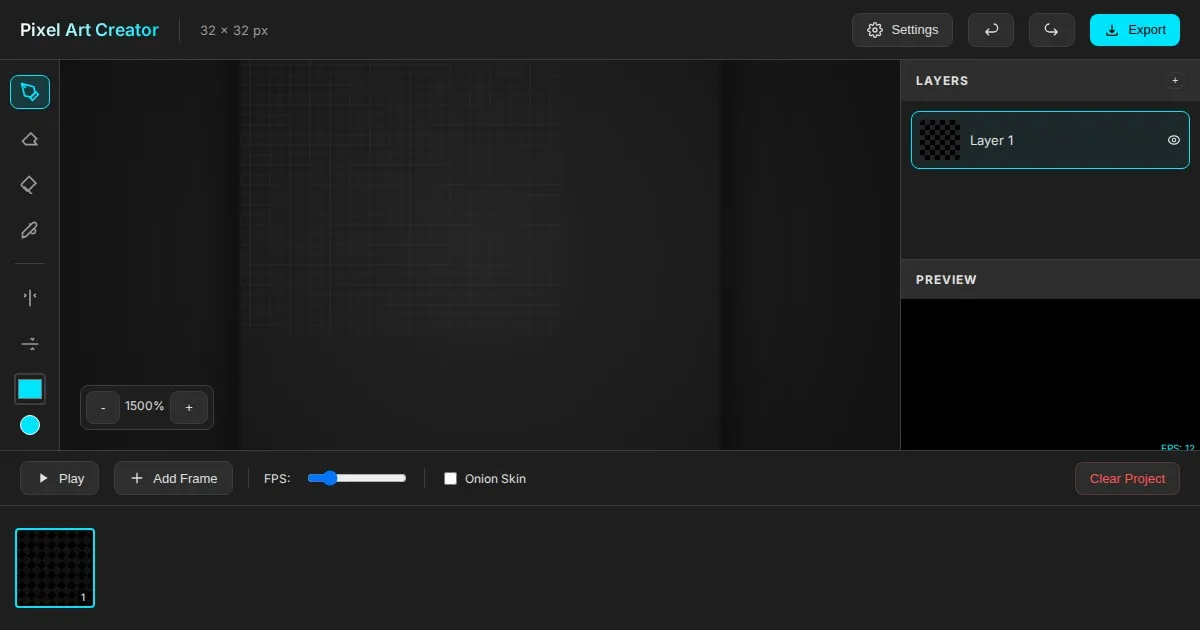1200x630 pixels.
Task: Select the Pen drawing tool
Action: click(x=30, y=92)
